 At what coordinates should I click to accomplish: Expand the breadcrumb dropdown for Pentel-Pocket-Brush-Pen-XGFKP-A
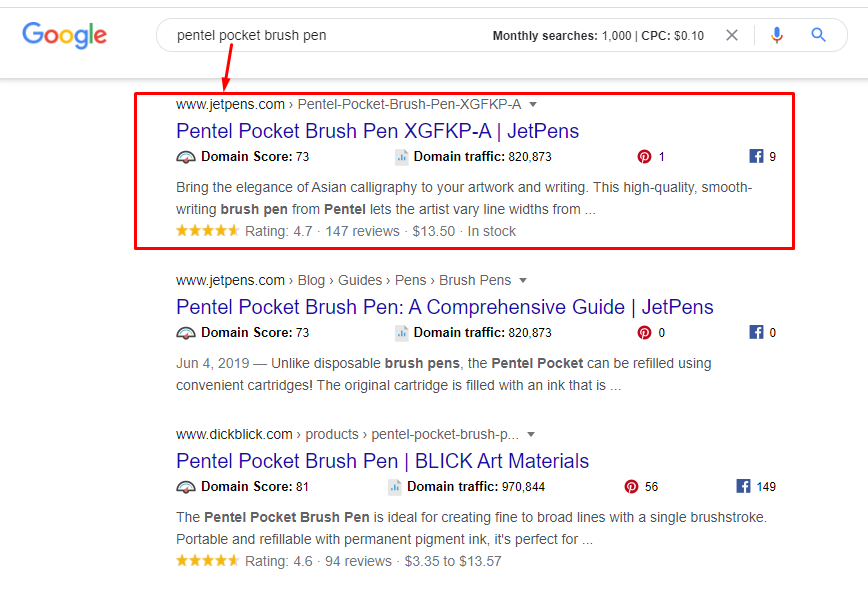pos(533,104)
